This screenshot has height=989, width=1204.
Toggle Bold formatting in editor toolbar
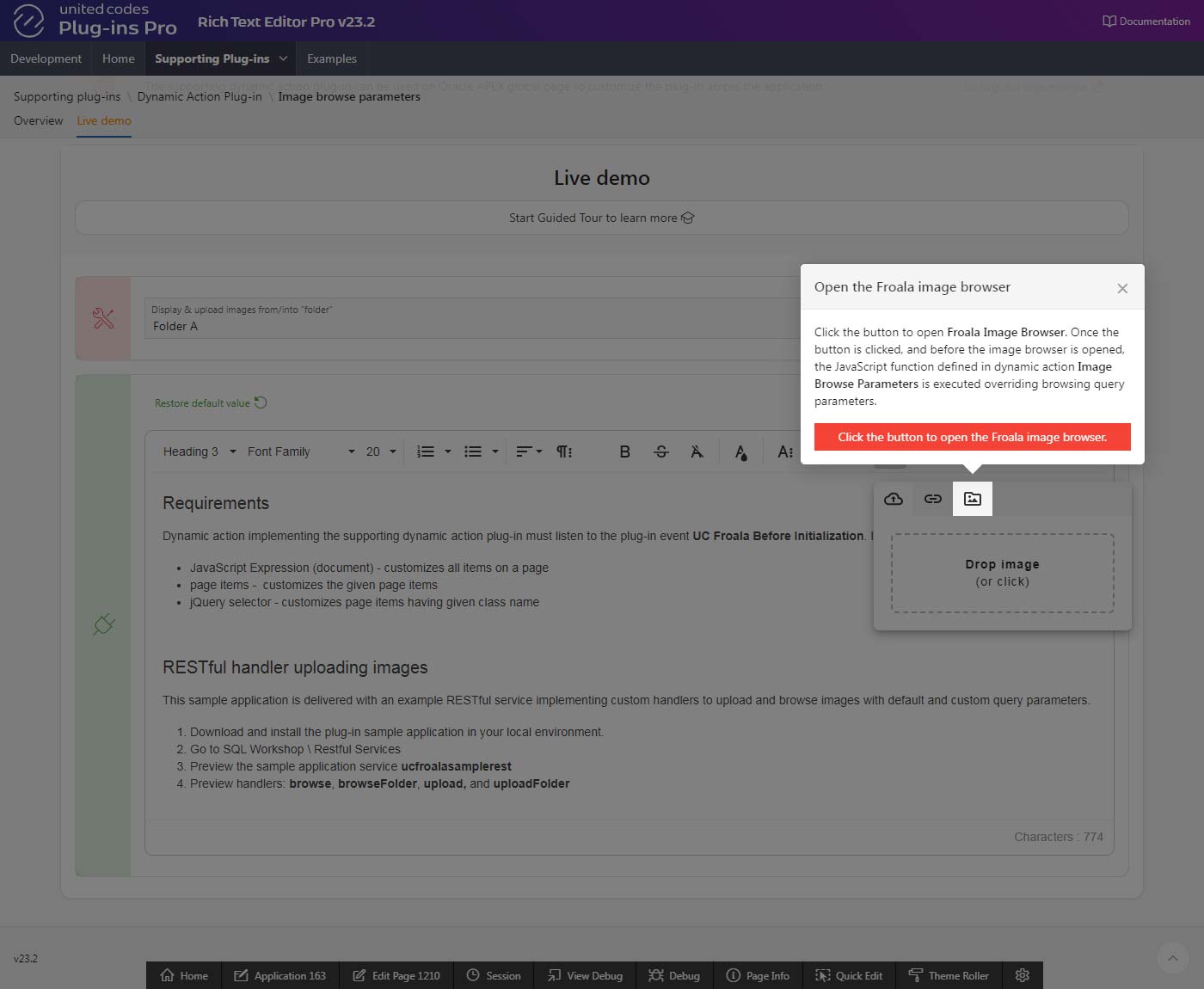coord(625,451)
